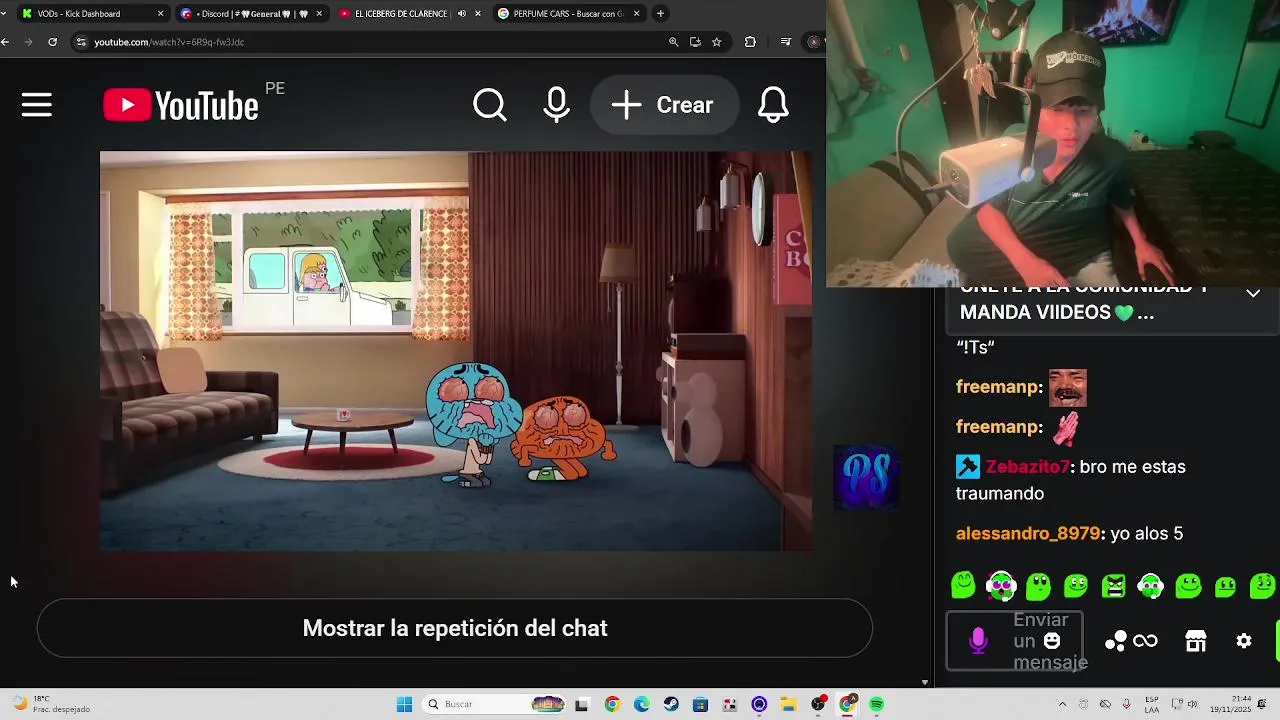Click the purple microphone icon in chat
The height and width of the screenshot is (720, 1280).
pyautogui.click(x=978, y=641)
